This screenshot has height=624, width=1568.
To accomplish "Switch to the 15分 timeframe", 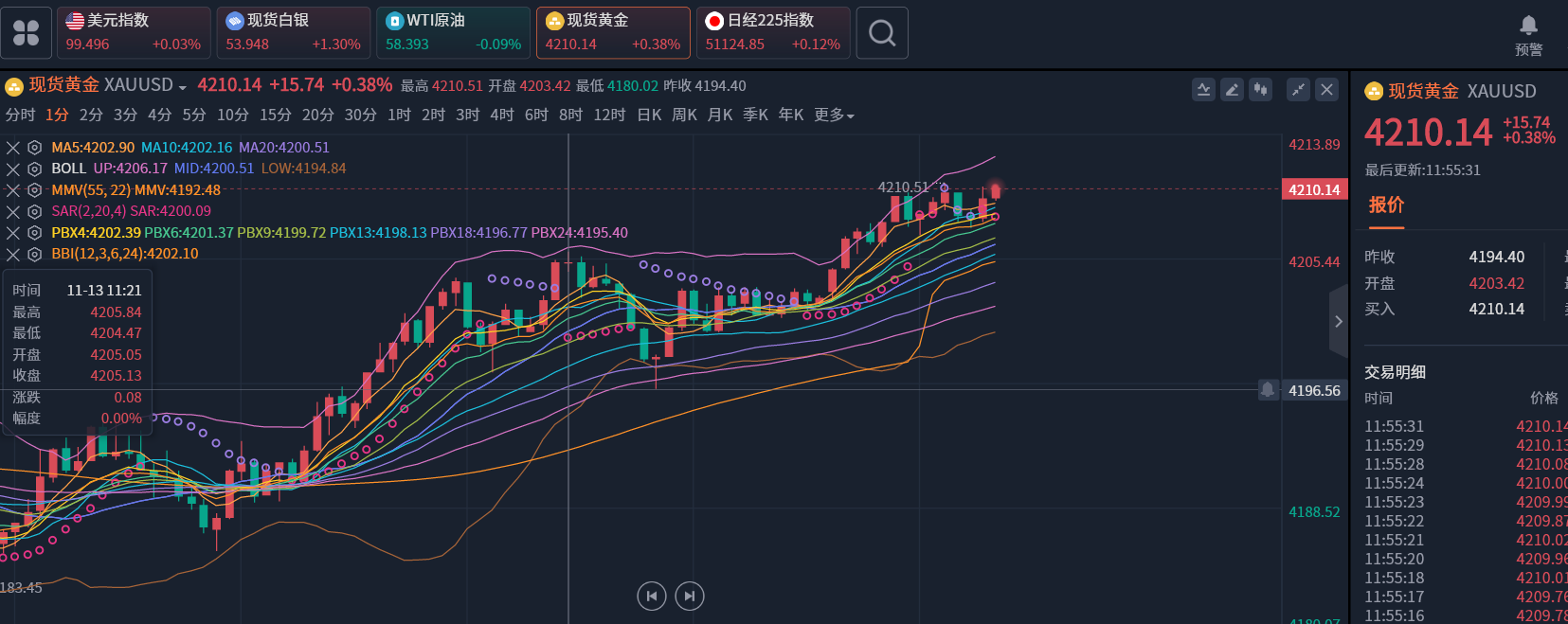I will tap(275, 116).
